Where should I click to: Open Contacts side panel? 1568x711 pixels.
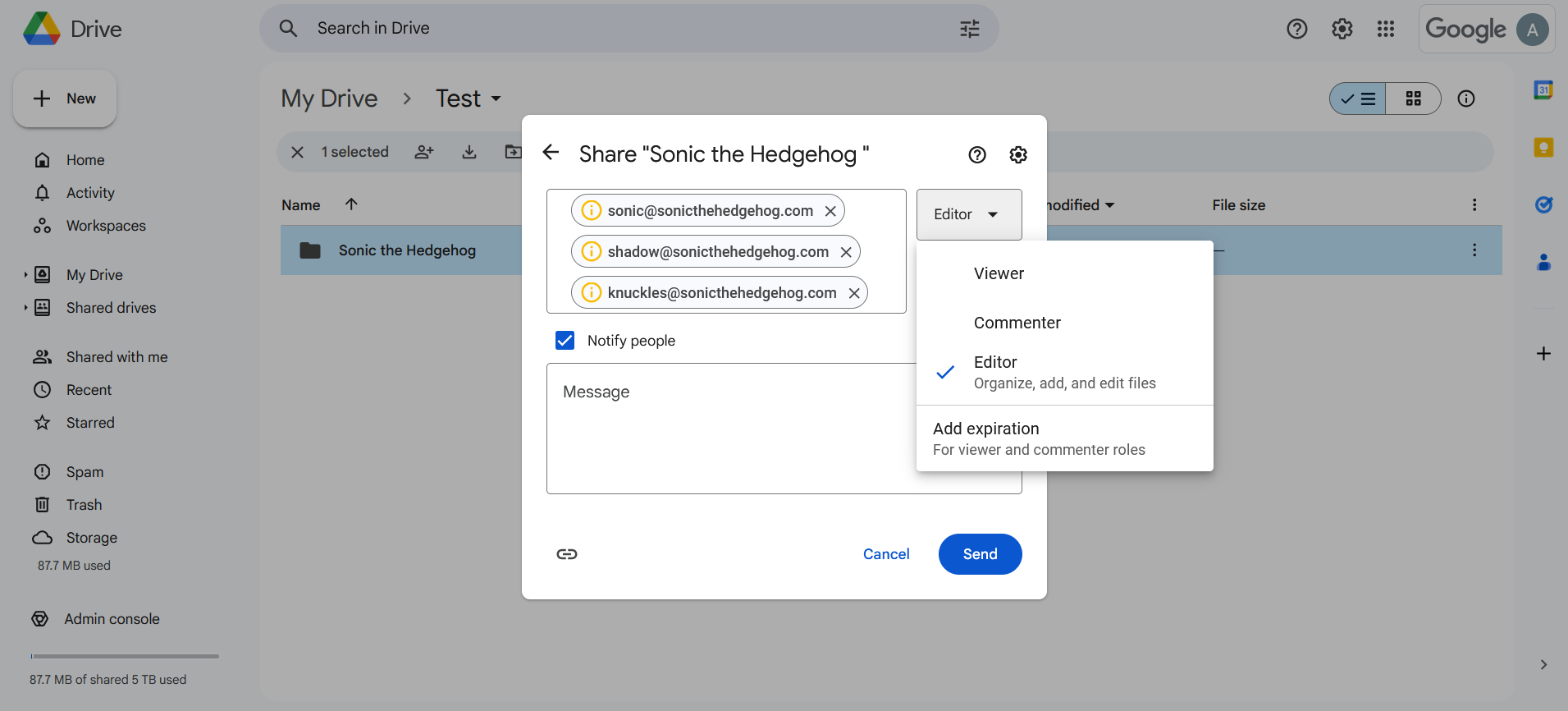pos(1543,262)
